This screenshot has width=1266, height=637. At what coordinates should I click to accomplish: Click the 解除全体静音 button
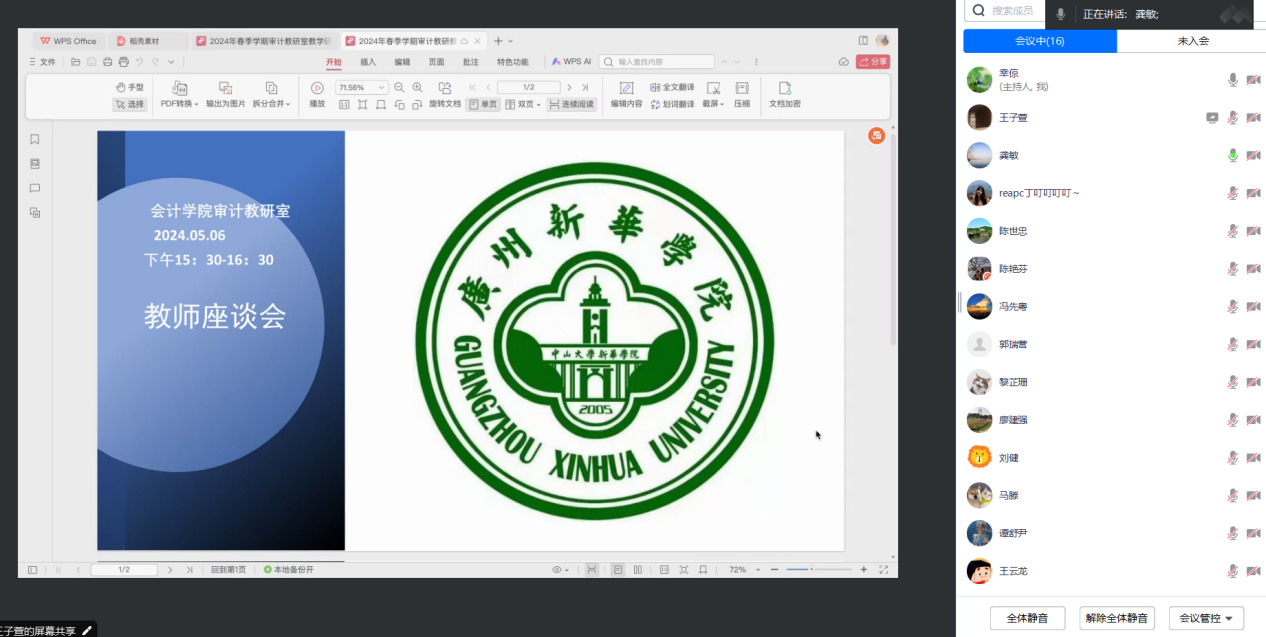click(1117, 618)
